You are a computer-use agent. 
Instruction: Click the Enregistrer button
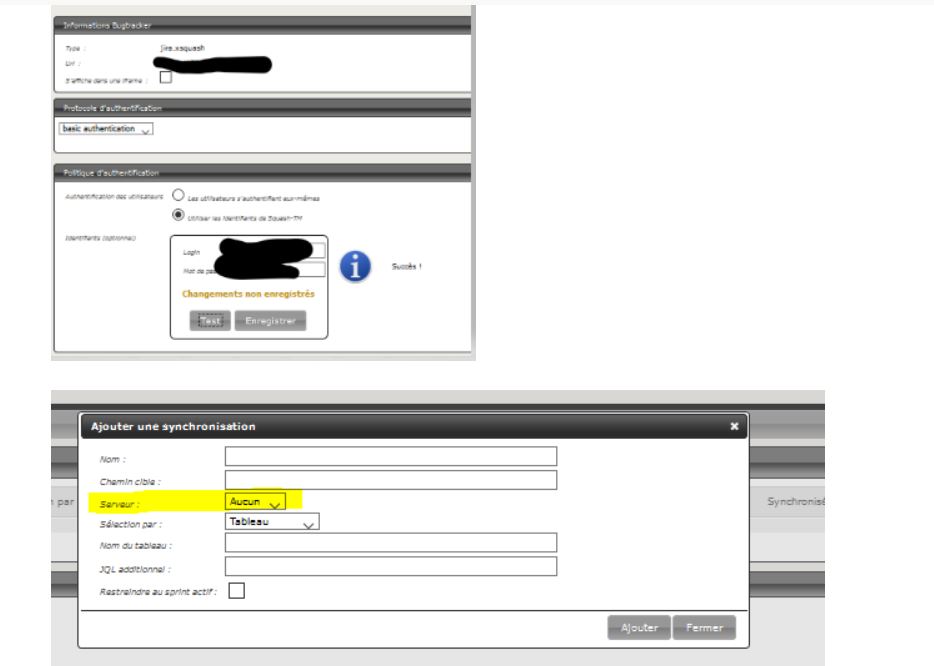click(x=270, y=320)
